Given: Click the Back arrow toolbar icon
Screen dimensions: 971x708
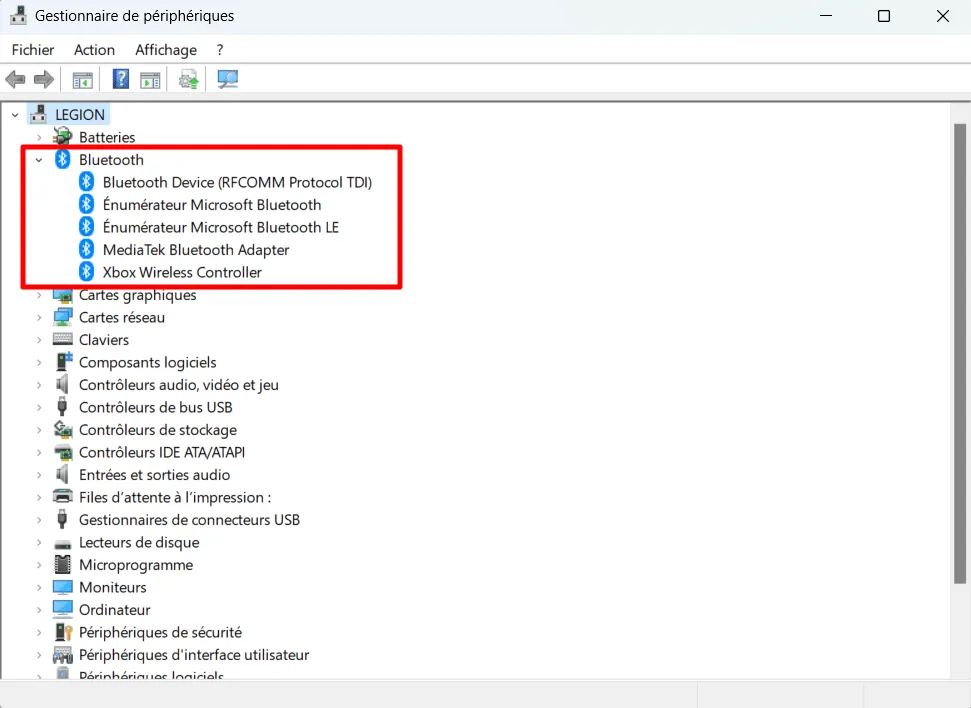Looking at the screenshot, I should (x=15, y=79).
